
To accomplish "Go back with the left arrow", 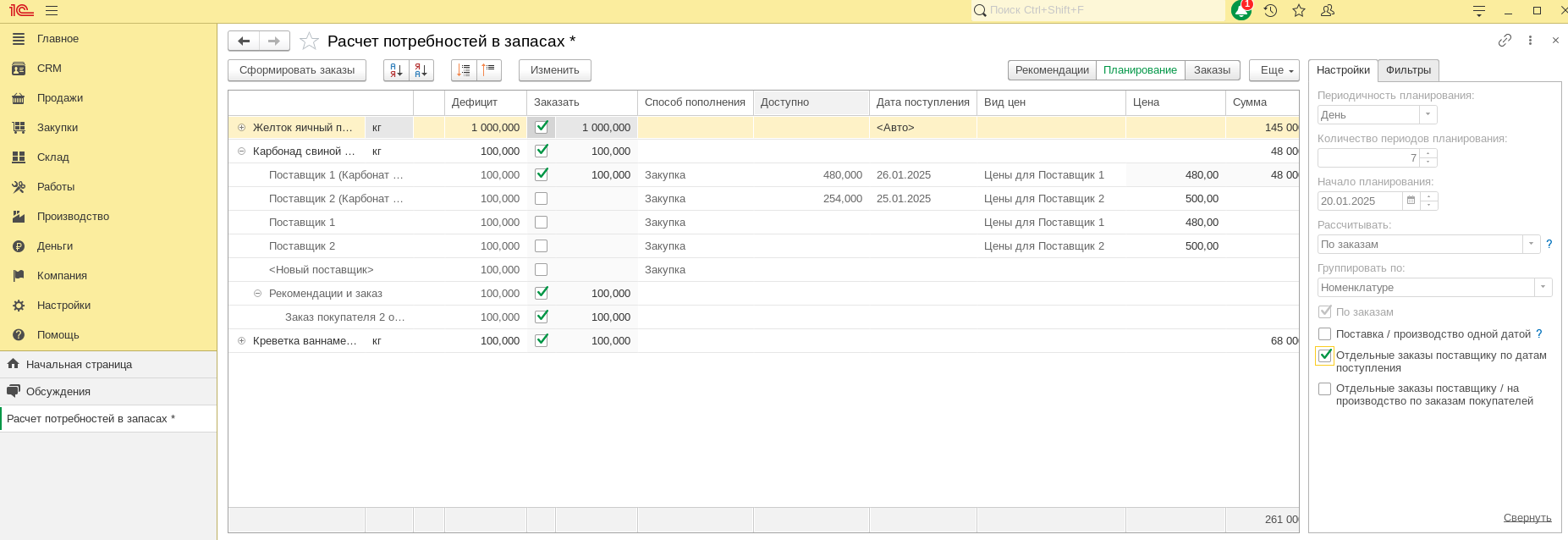I will 244,41.
